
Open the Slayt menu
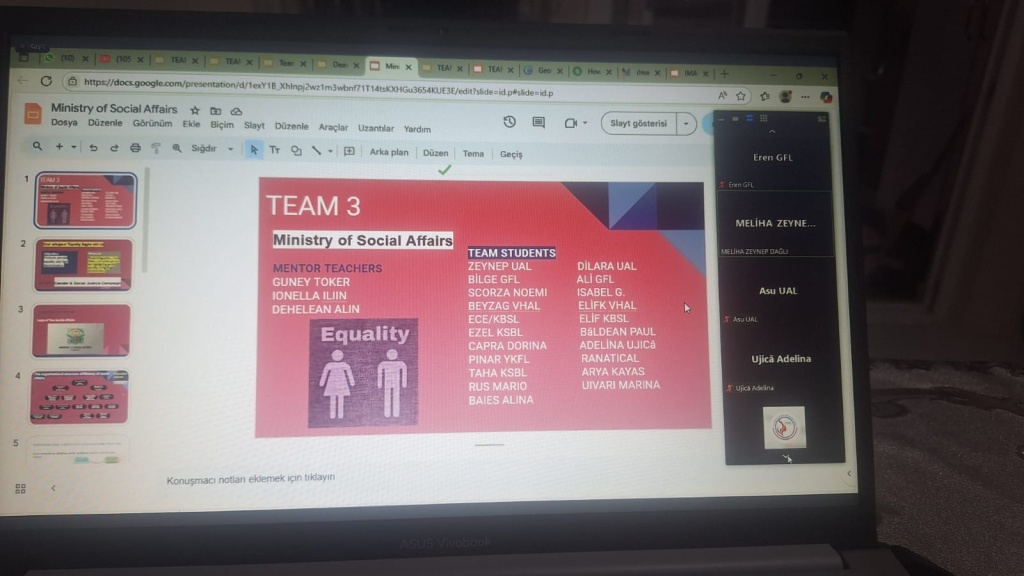[x=254, y=125]
